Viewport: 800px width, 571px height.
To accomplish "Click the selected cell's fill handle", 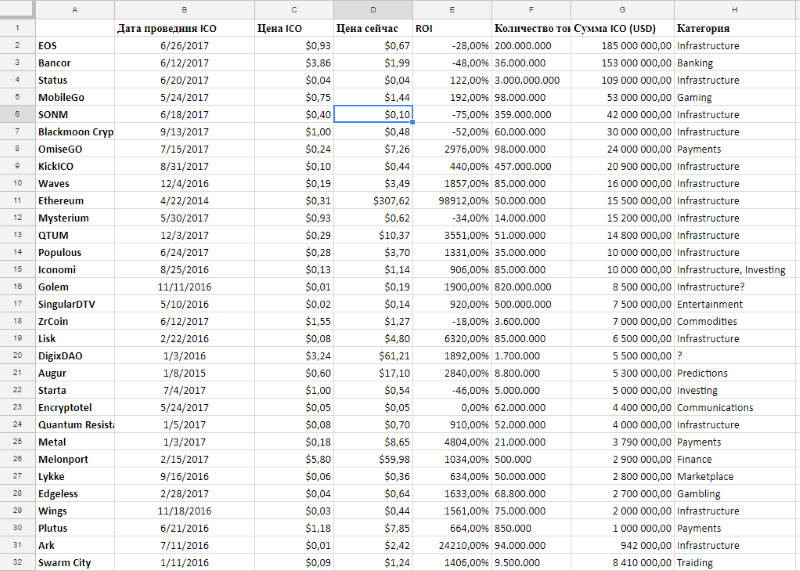I will 412,122.
